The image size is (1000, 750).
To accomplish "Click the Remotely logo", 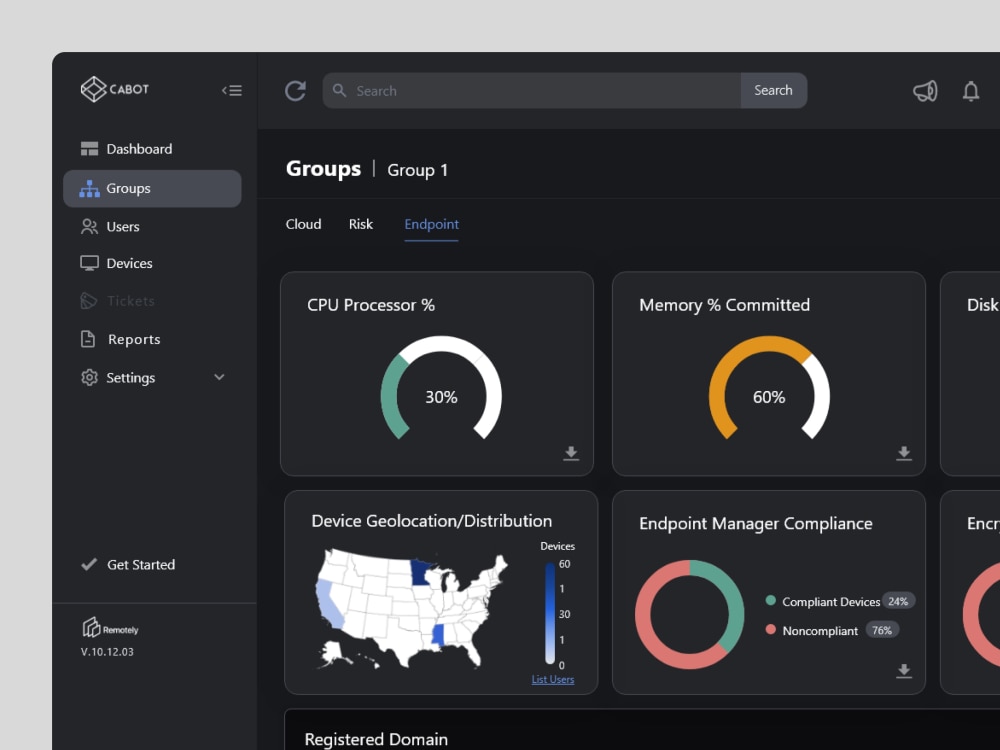I will click(x=110, y=627).
